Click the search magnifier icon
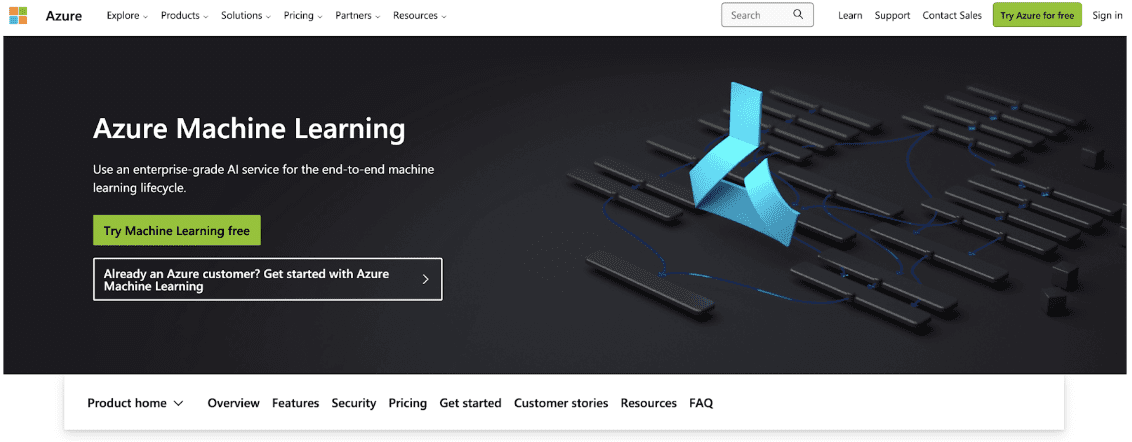Image resolution: width=1132 pixels, height=442 pixels. (x=798, y=15)
